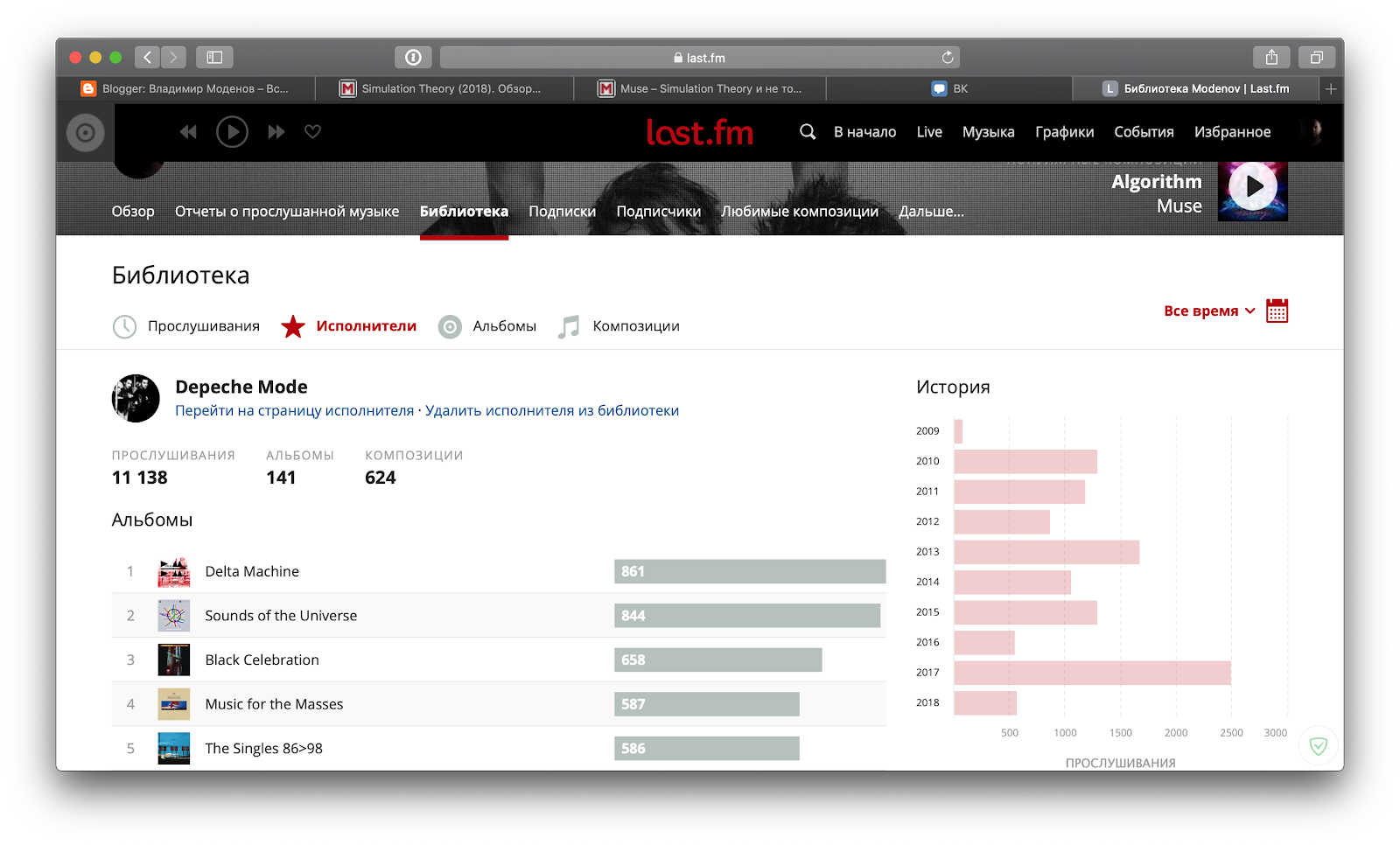Open the Black Celebration album cover
The image size is (1400, 845).
174,660
